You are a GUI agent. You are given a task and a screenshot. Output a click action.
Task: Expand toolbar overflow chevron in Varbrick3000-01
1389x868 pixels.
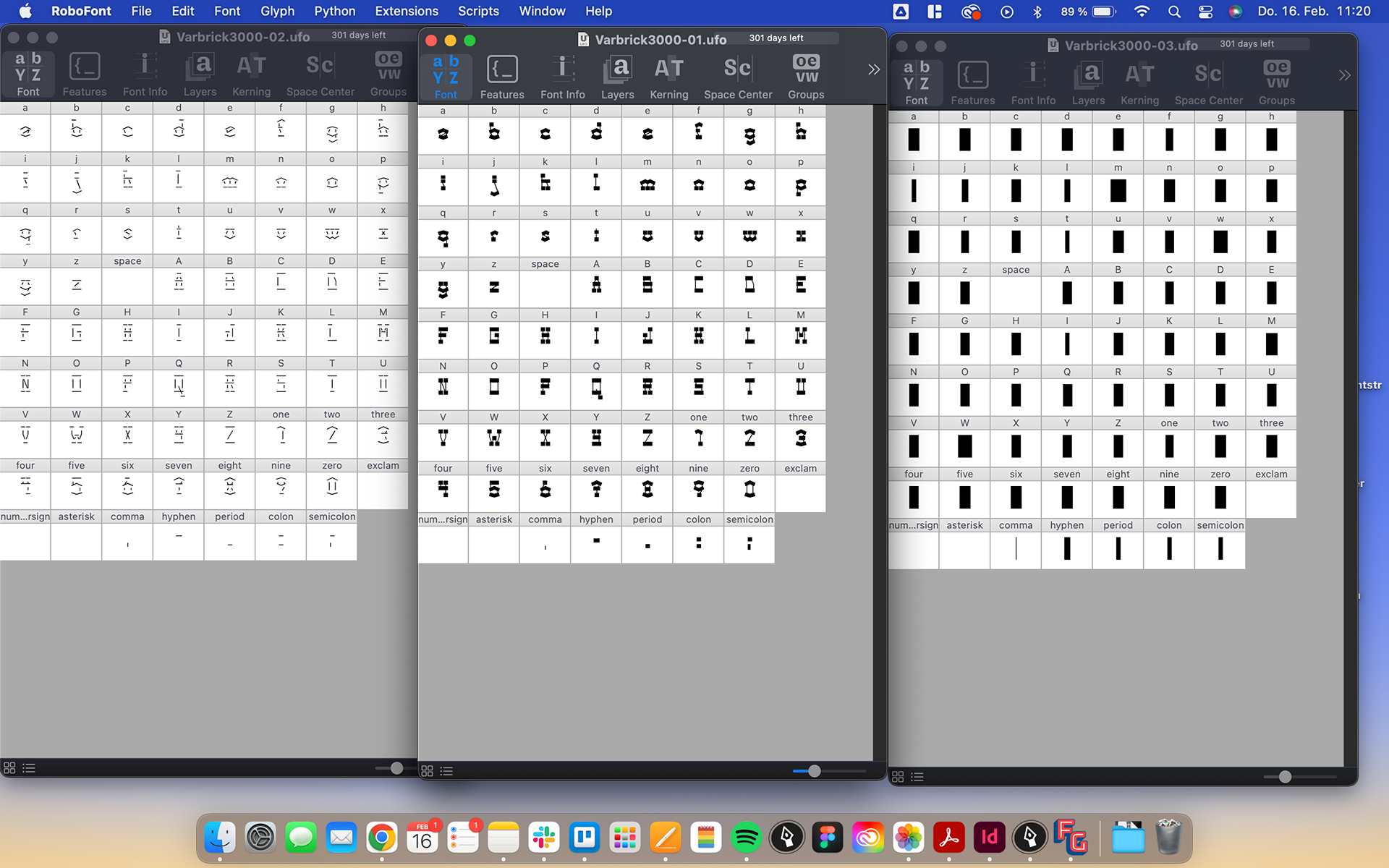[x=874, y=69]
